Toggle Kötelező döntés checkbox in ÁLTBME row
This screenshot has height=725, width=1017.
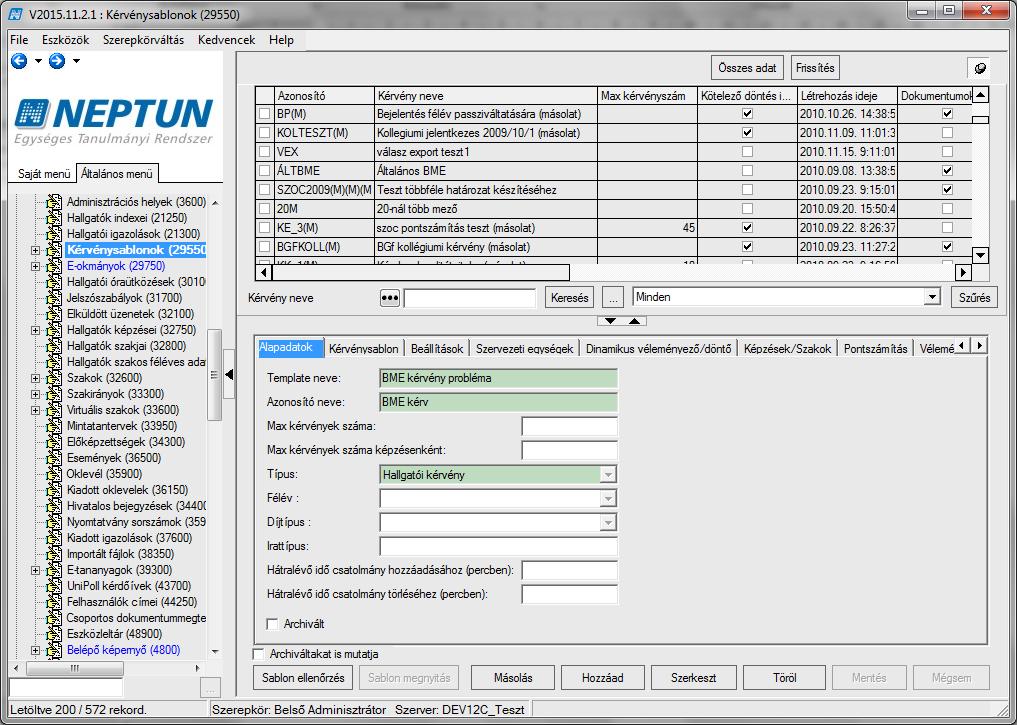point(747,171)
